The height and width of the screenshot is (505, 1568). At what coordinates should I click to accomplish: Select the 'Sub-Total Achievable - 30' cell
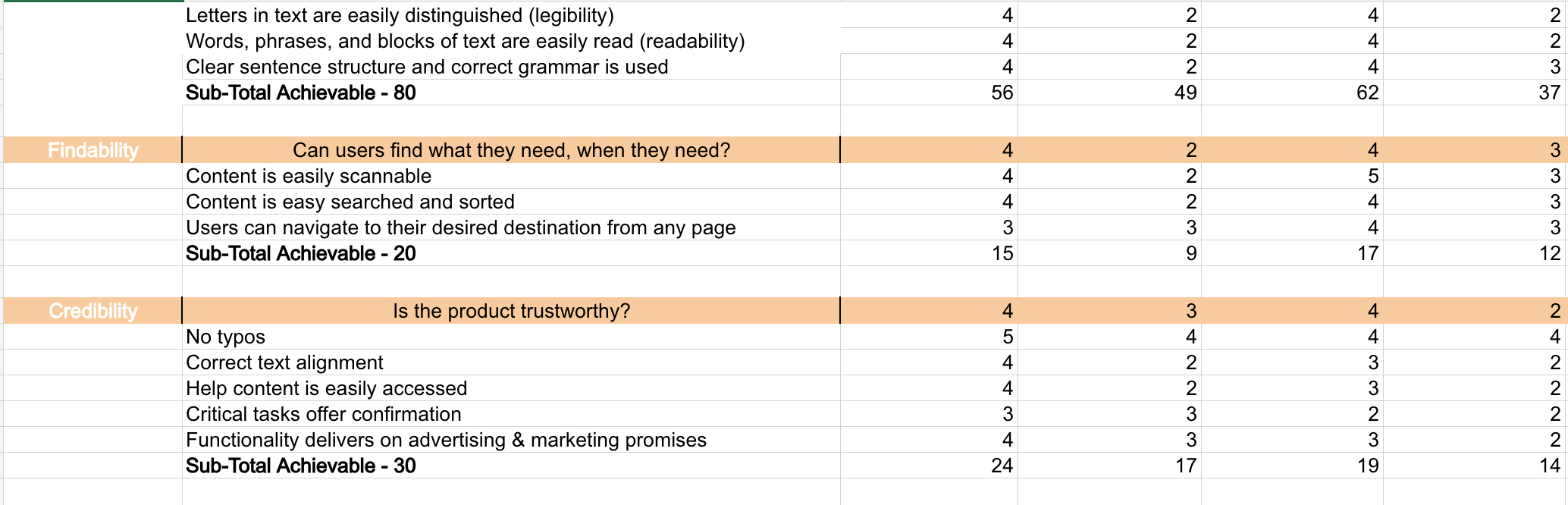(511, 466)
